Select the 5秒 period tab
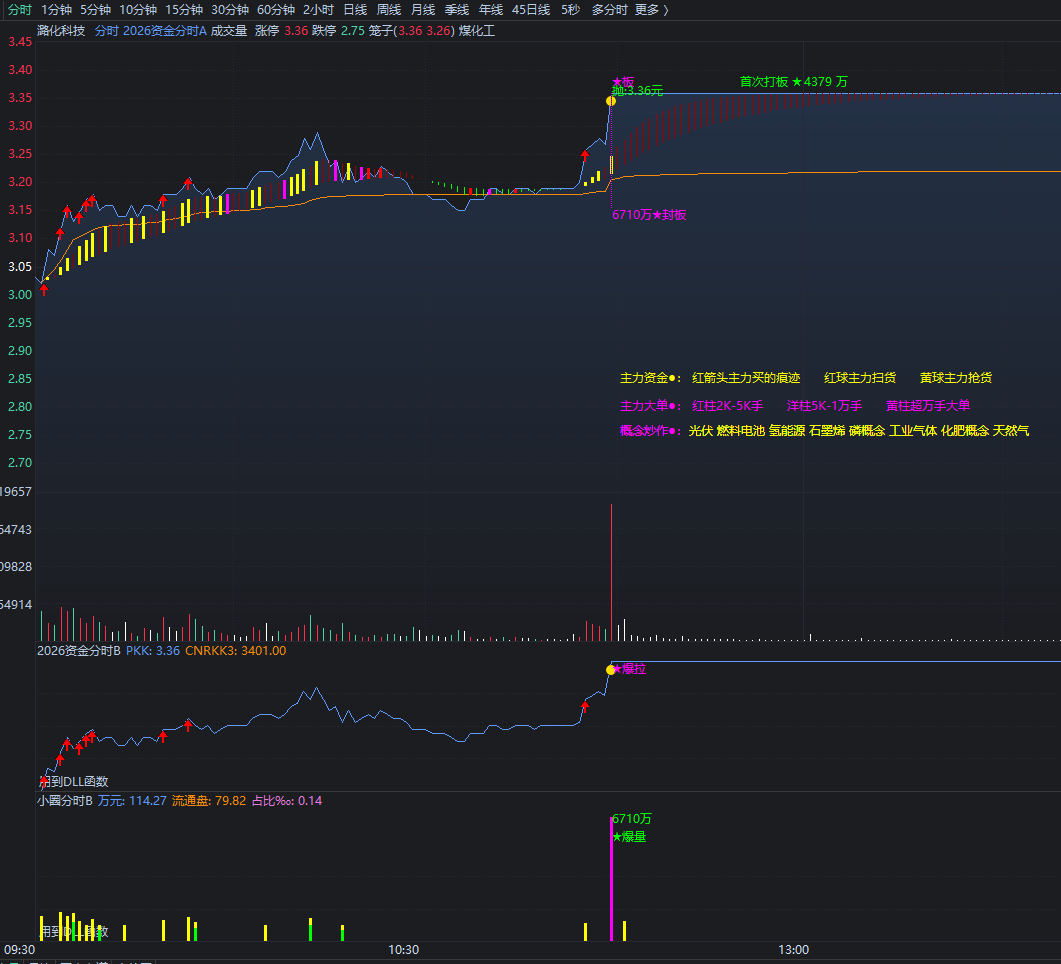Image resolution: width=1061 pixels, height=964 pixels. pos(570,9)
